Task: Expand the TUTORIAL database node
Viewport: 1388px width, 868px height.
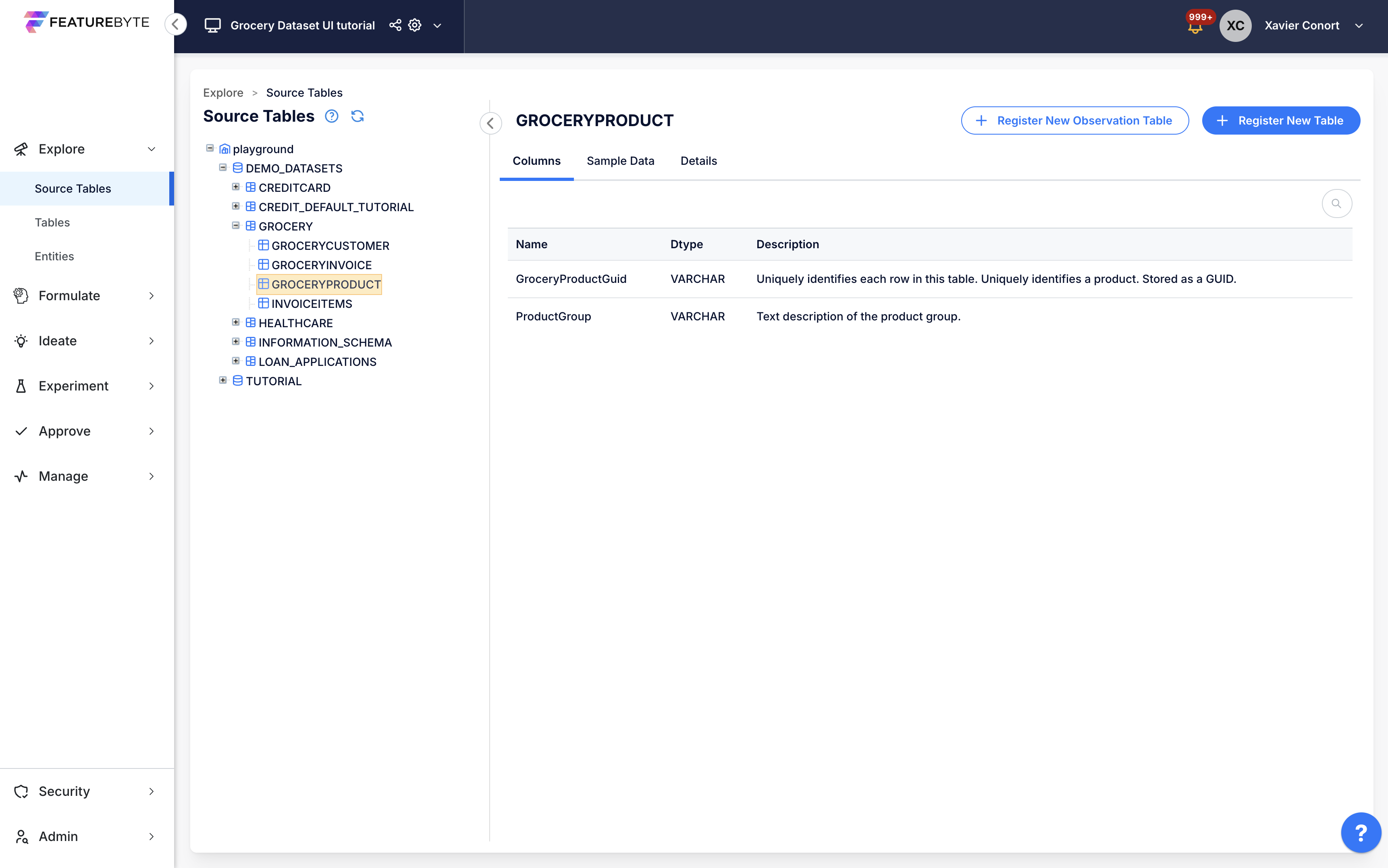Action: (223, 381)
